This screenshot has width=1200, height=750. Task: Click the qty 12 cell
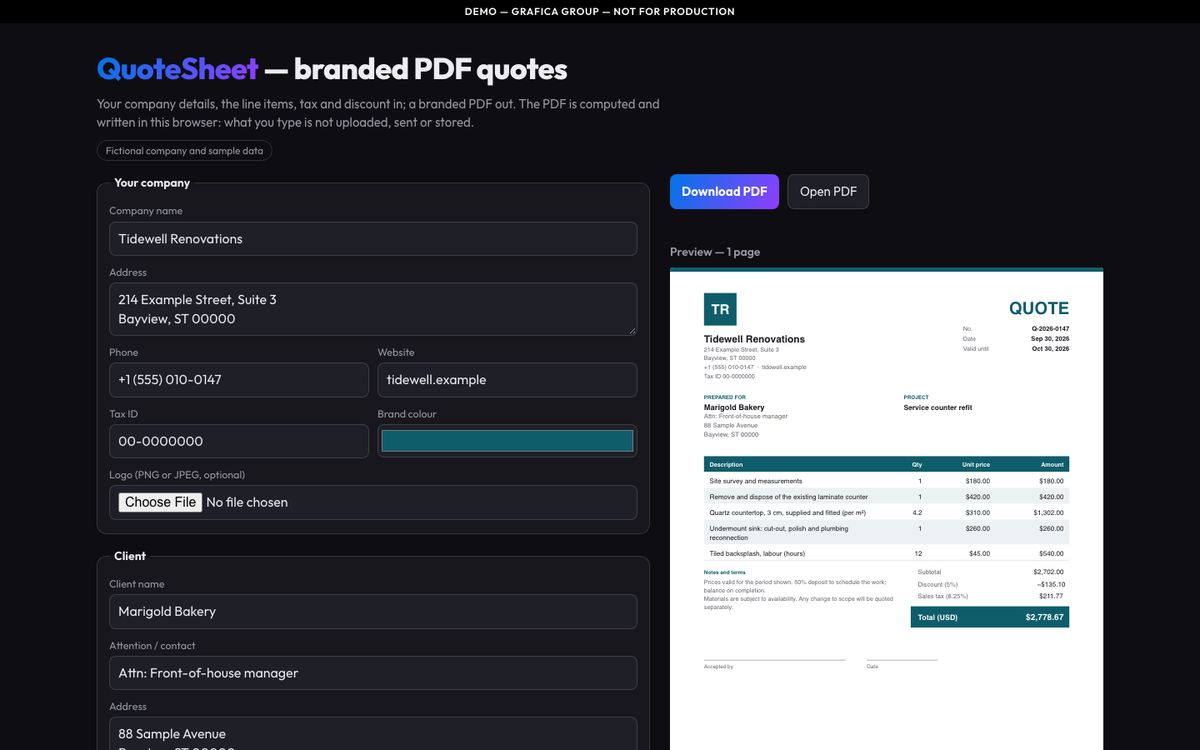918,554
